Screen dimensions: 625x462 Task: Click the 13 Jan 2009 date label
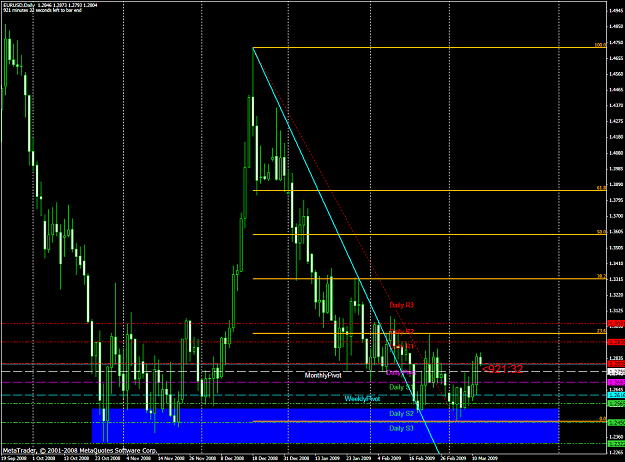pos(326,458)
